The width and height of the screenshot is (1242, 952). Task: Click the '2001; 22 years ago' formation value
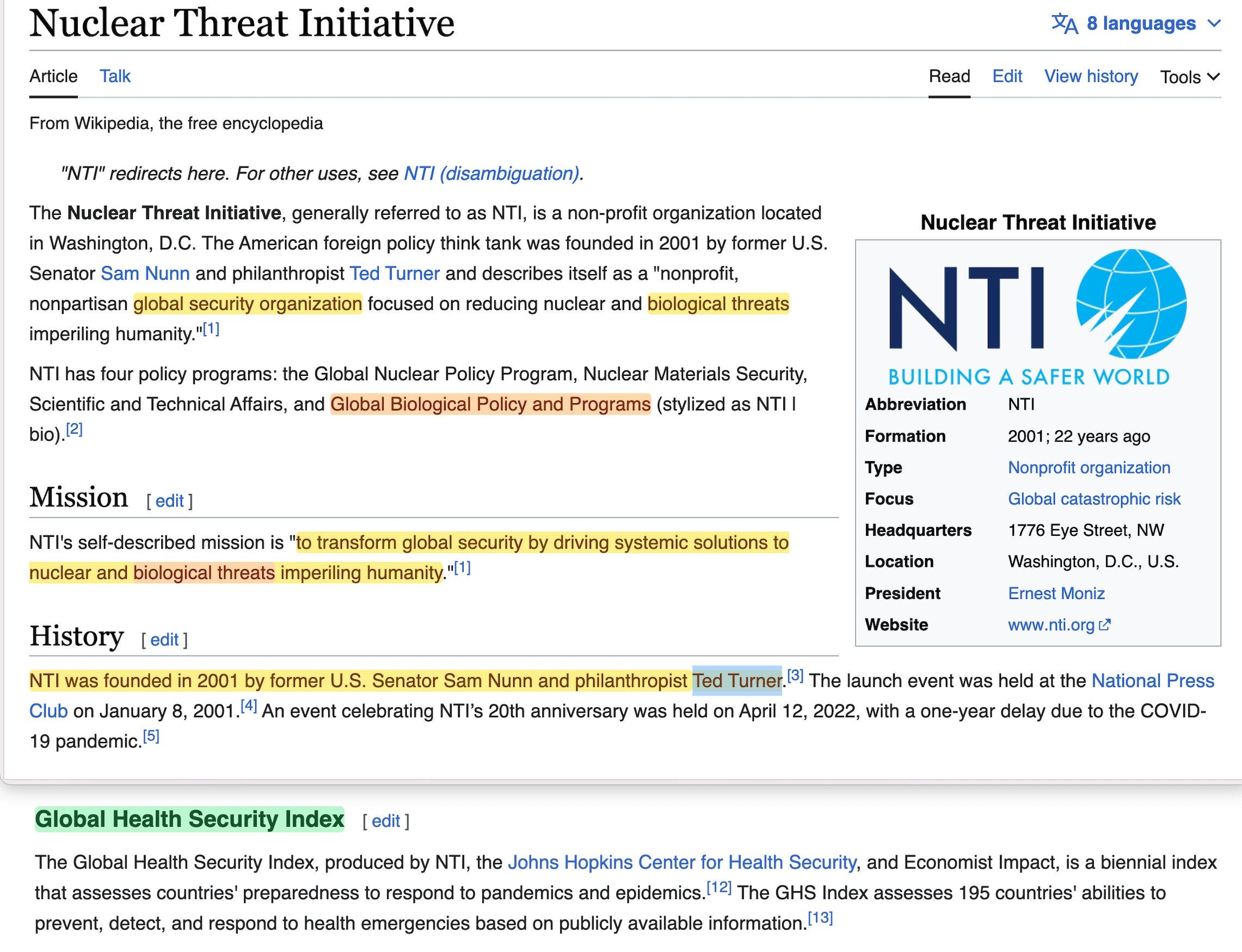click(x=1079, y=436)
